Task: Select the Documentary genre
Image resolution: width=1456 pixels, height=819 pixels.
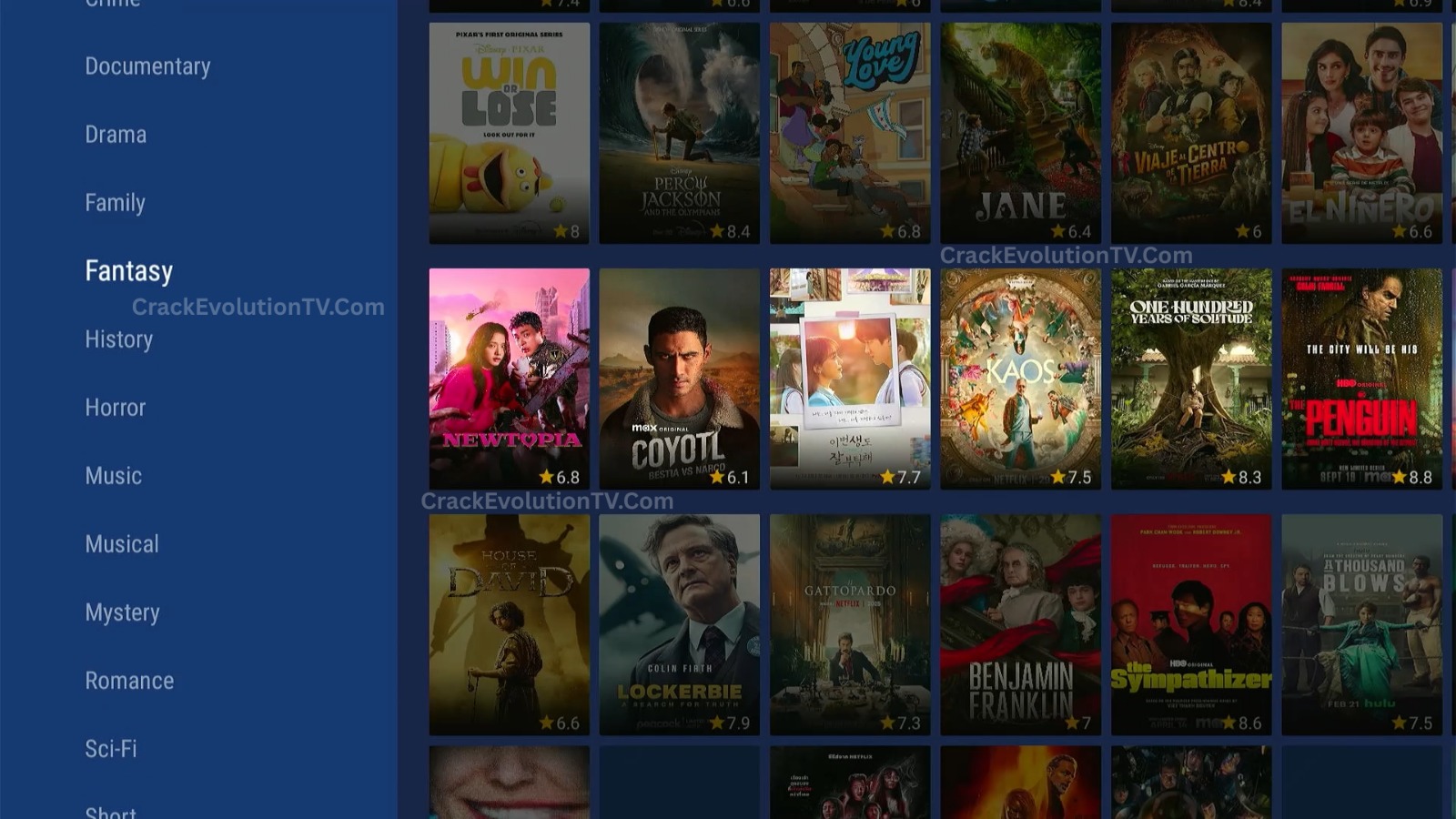Action: 147,66
